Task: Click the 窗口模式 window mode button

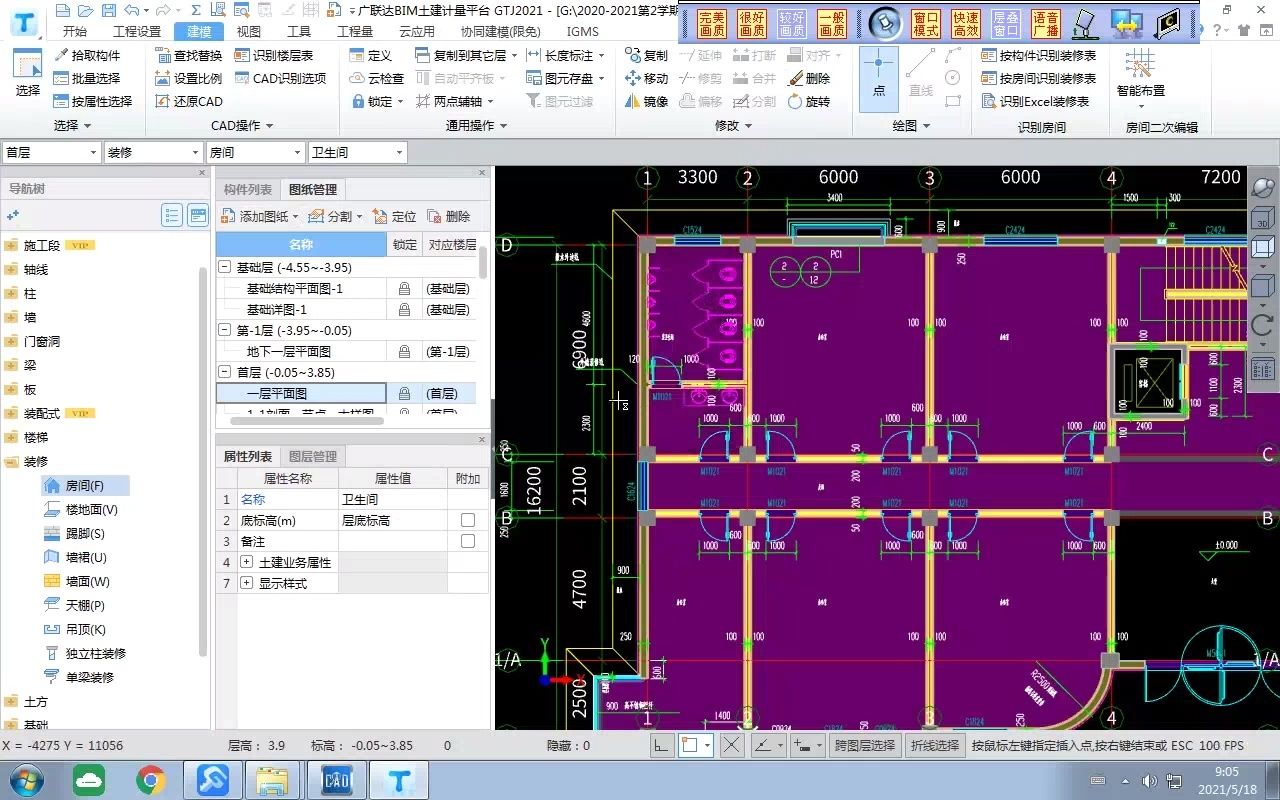Action: (x=926, y=24)
